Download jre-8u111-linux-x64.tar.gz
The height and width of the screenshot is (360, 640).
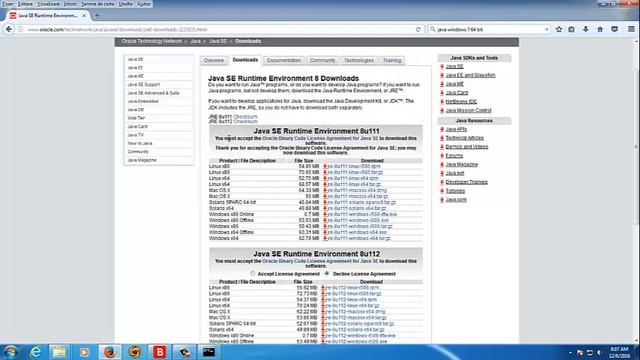(x=354, y=184)
